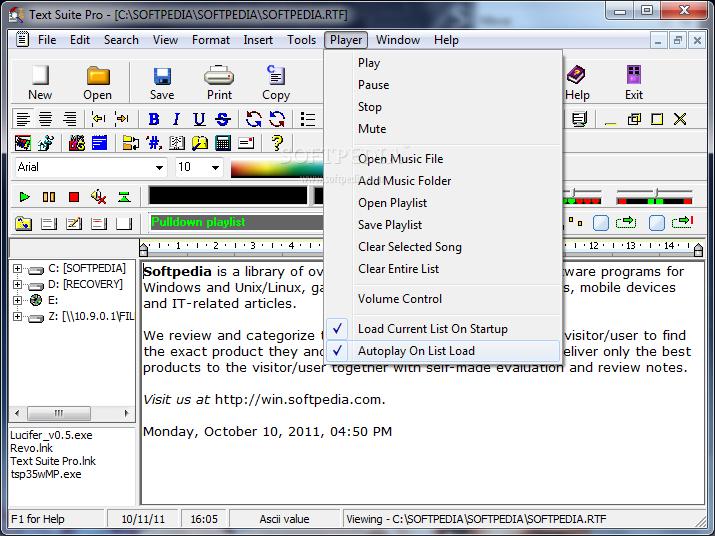Toggle Underline formatting

coord(199,119)
